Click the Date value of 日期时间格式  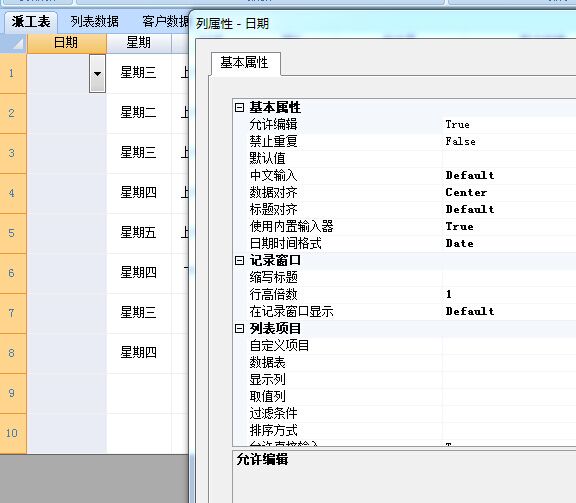[x=460, y=243]
